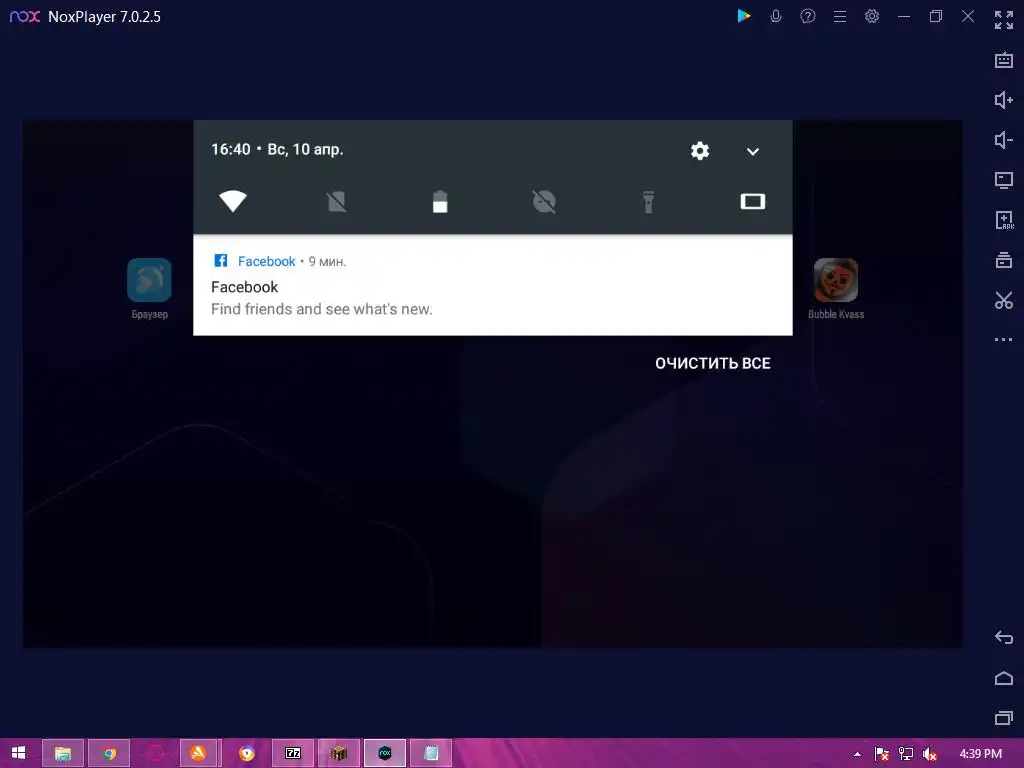
Task: Click network icon in system tray
Action: pos(906,754)
